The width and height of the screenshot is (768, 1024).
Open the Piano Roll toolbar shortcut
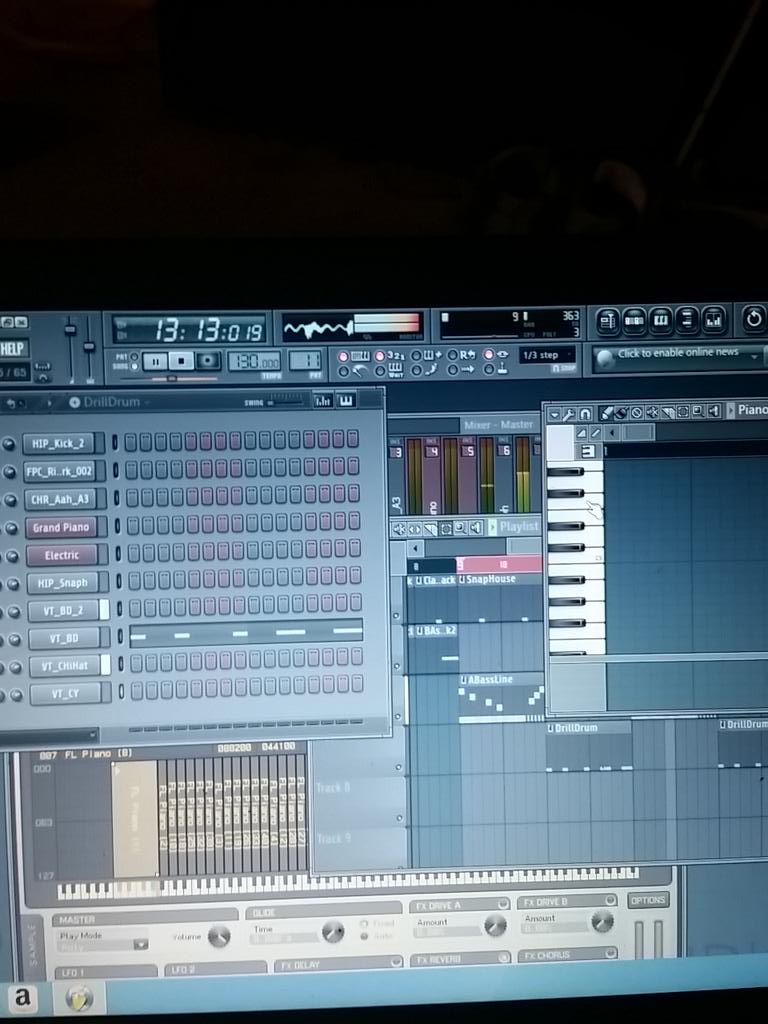pyautogui.click(x=660, y=320)
